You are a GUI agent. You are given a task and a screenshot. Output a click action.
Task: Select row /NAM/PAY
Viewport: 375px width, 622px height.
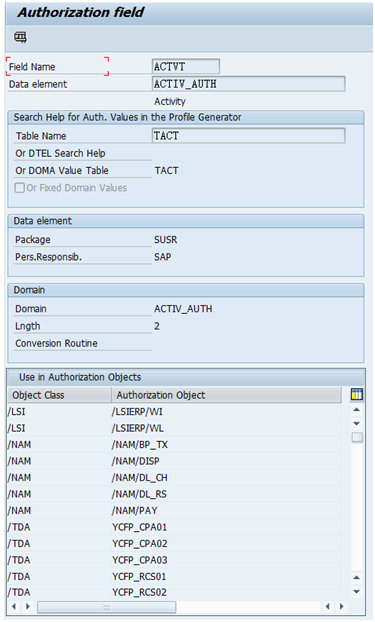(174, 511)
